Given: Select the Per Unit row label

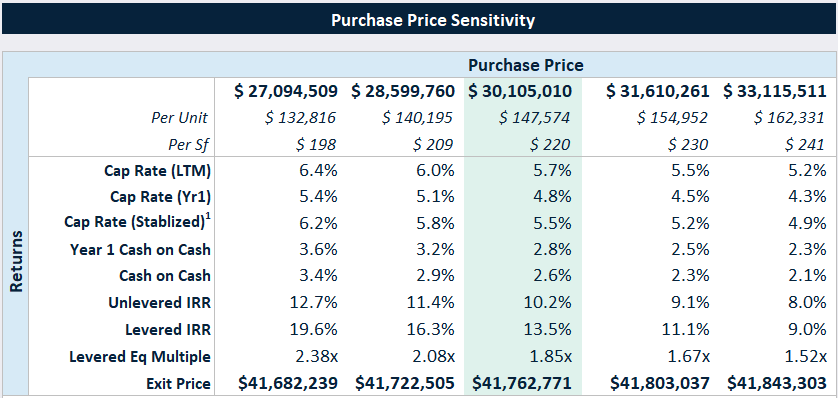Looking at the screenshot, I should click(182, 118).
